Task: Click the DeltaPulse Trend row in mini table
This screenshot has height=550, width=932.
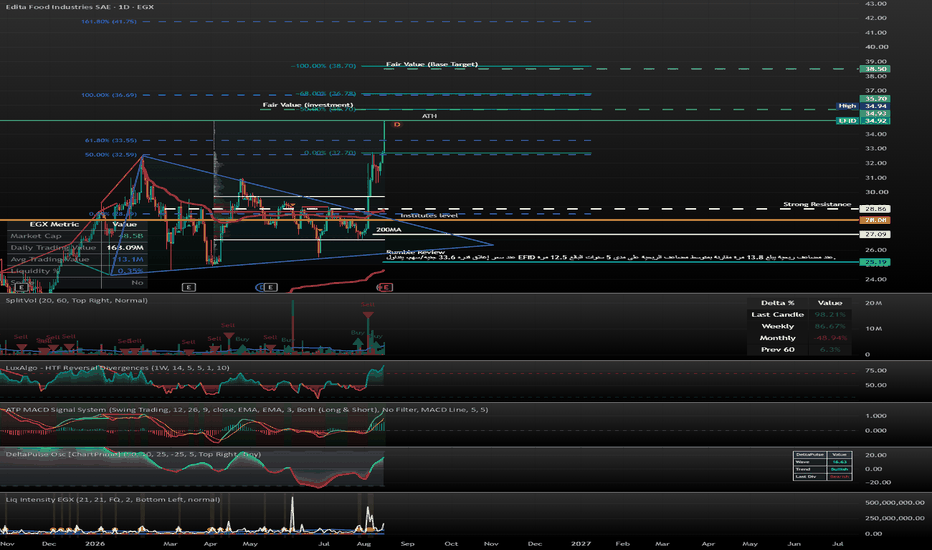Action: point(822,469)
